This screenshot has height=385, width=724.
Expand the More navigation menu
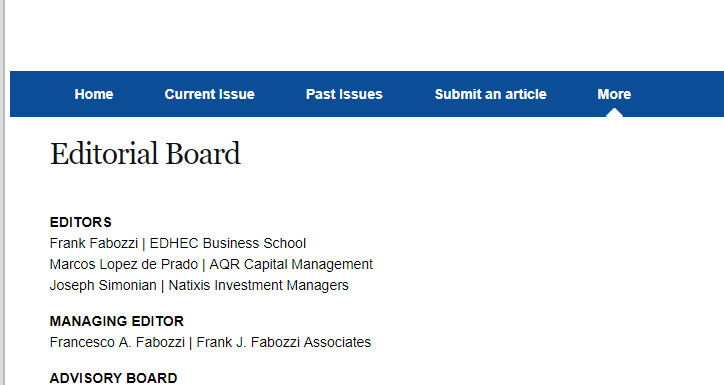(x=614, y=94)
